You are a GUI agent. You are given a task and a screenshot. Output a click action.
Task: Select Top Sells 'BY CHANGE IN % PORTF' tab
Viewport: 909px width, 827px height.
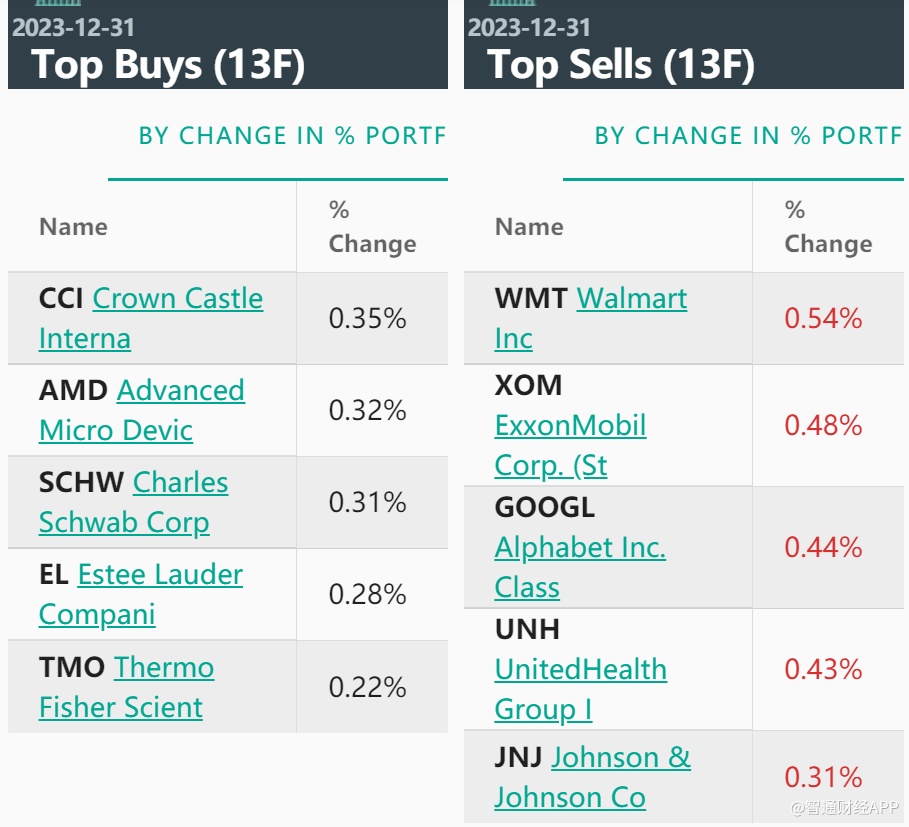[748, 137]
